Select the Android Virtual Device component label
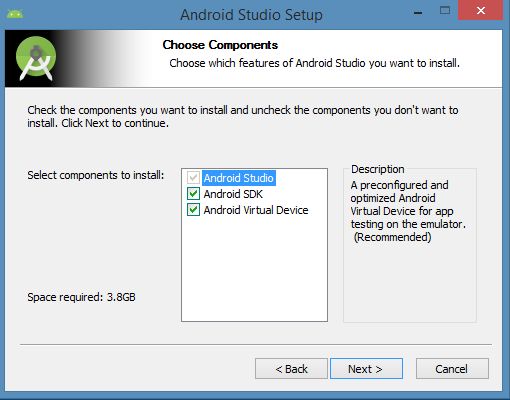This screenshot has height=400, width=510. pyautogui.click(x=256, y=210)
